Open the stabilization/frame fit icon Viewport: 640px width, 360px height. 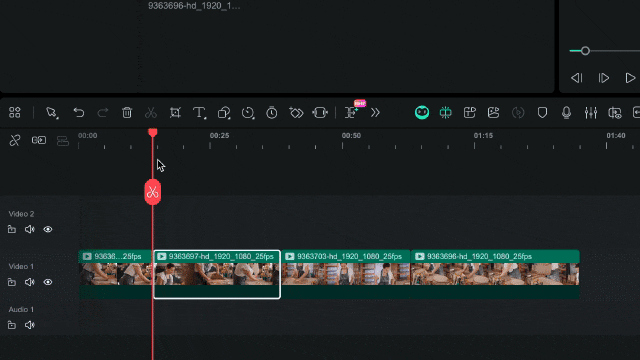coord(320,112)
